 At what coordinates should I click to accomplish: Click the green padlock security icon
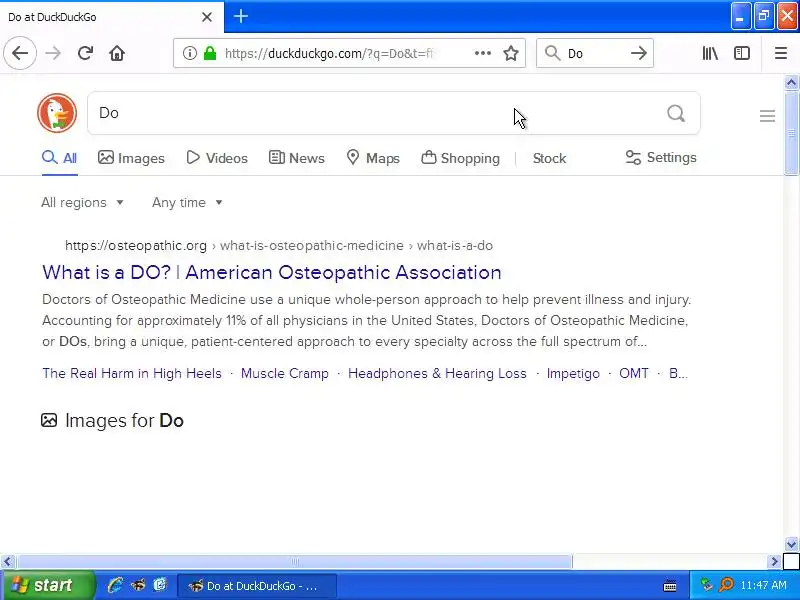coord(210,53)
